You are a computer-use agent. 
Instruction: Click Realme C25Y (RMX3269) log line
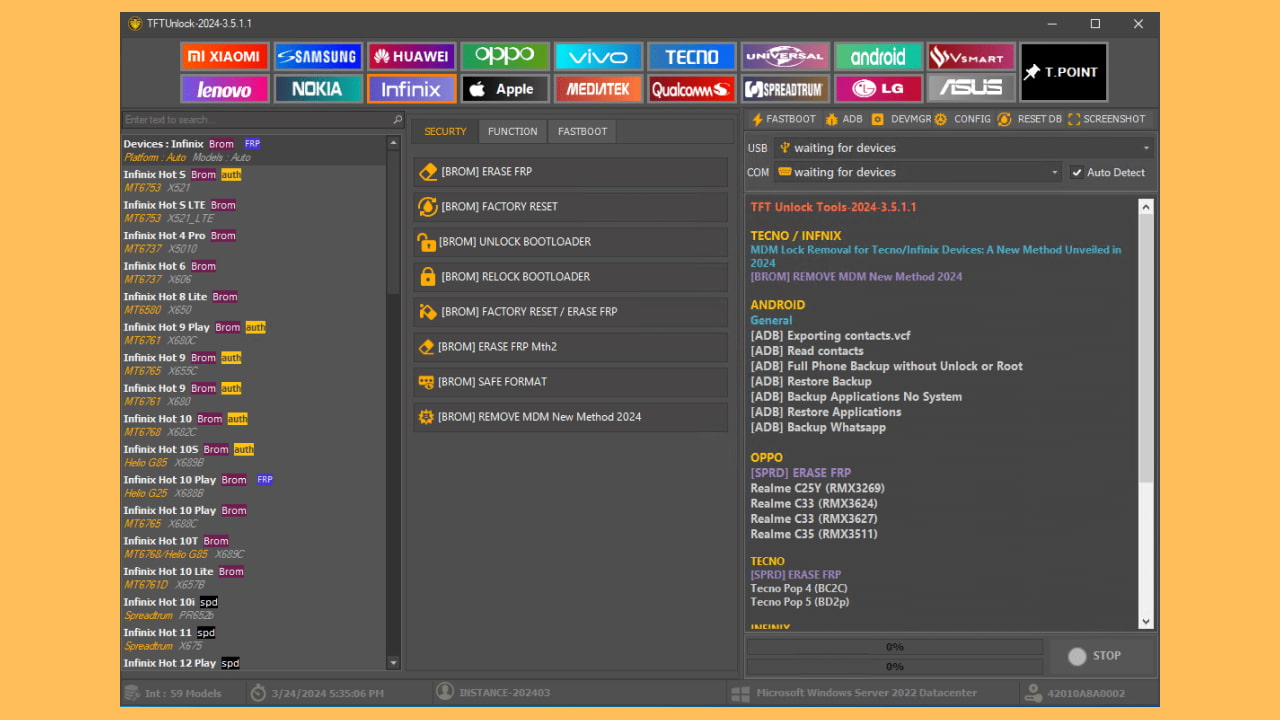point(817,488)
